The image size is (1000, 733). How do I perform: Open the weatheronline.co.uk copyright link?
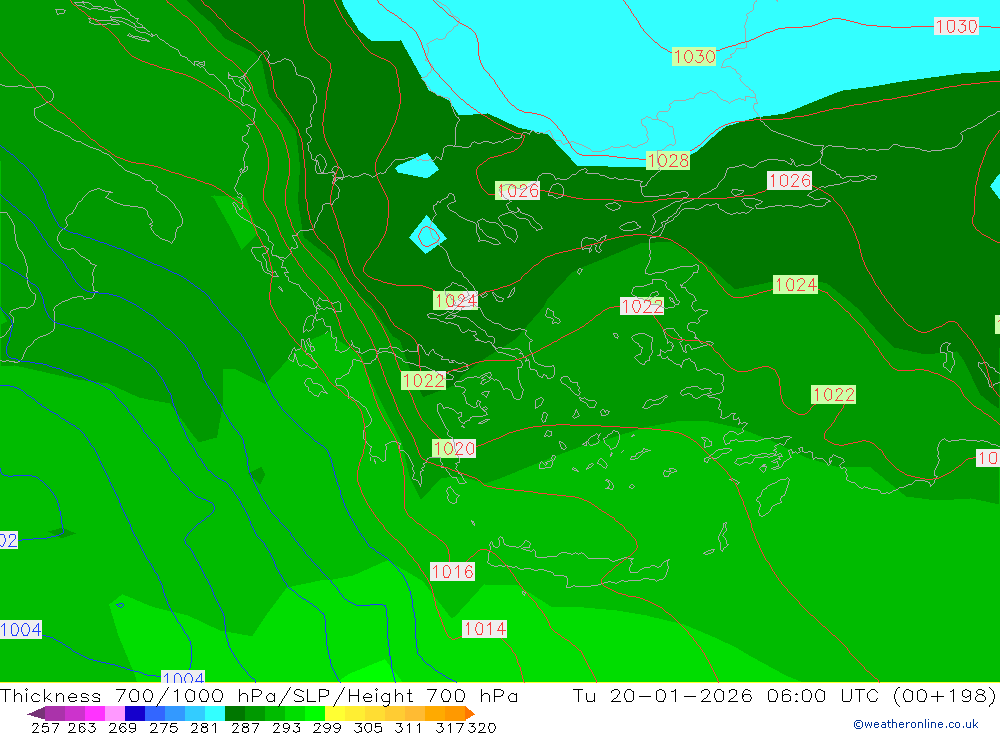[x=916, y=724]
